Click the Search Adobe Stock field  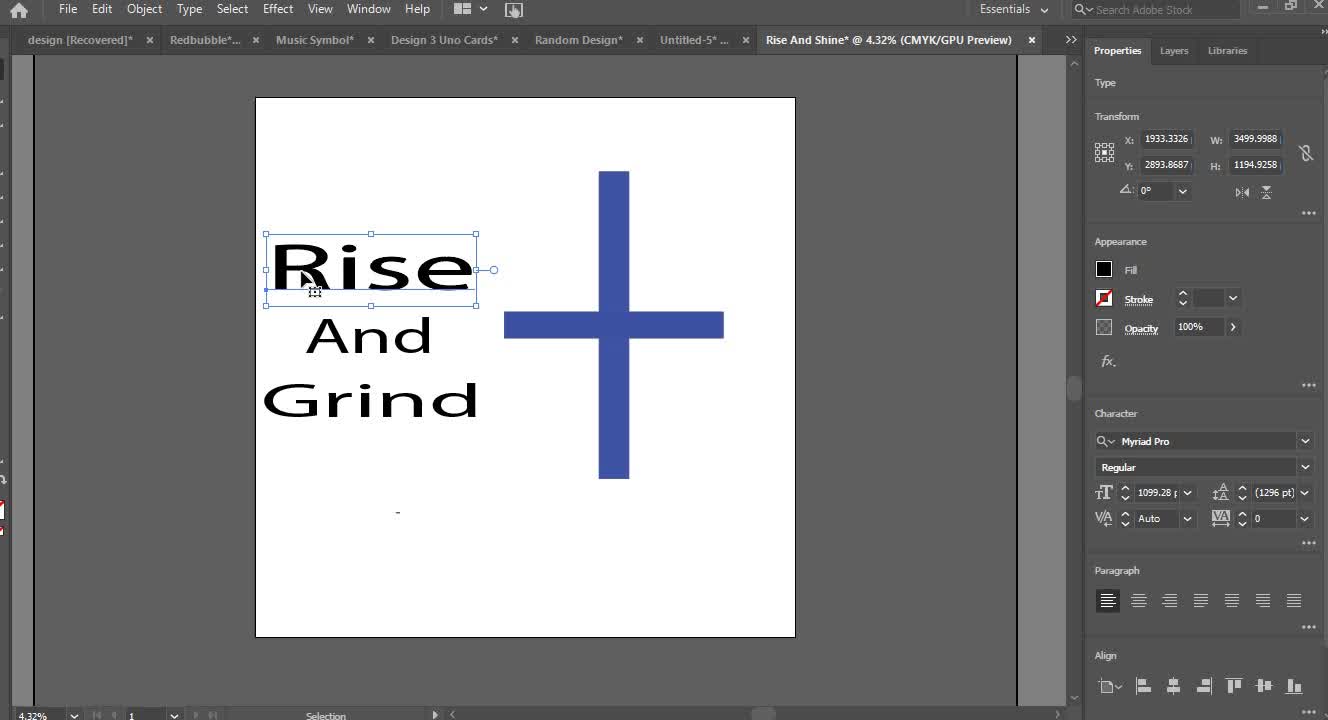tap(1156, 9)
